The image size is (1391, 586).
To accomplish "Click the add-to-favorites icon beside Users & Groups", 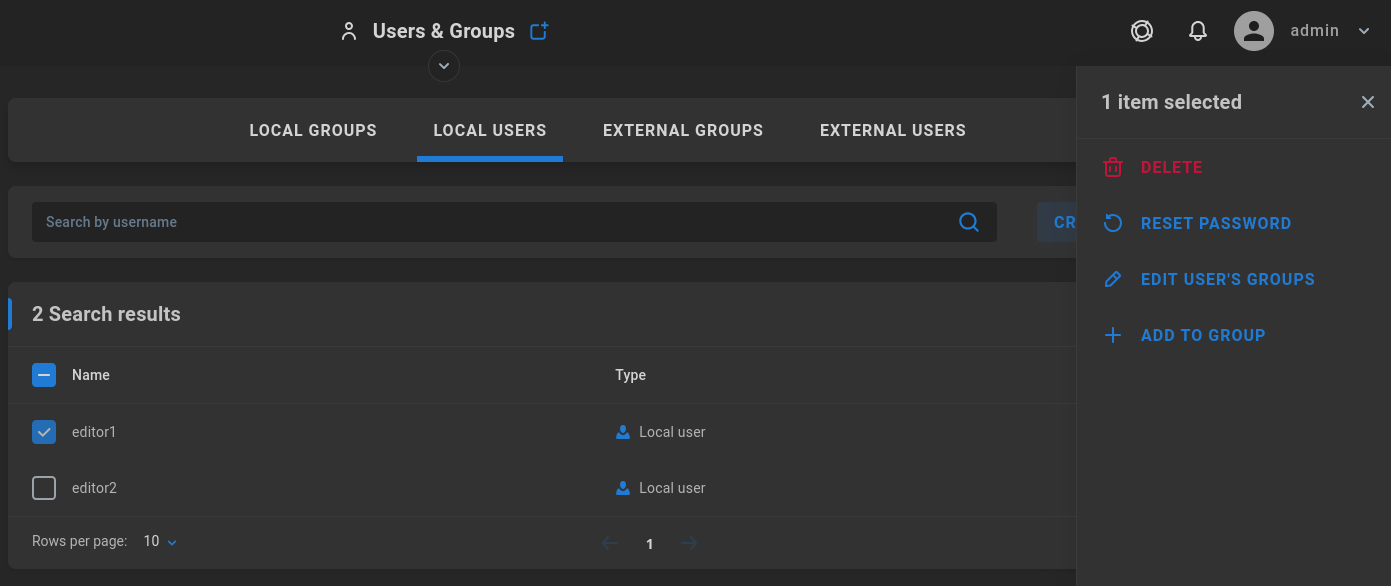I will click(x=539, y=31).
